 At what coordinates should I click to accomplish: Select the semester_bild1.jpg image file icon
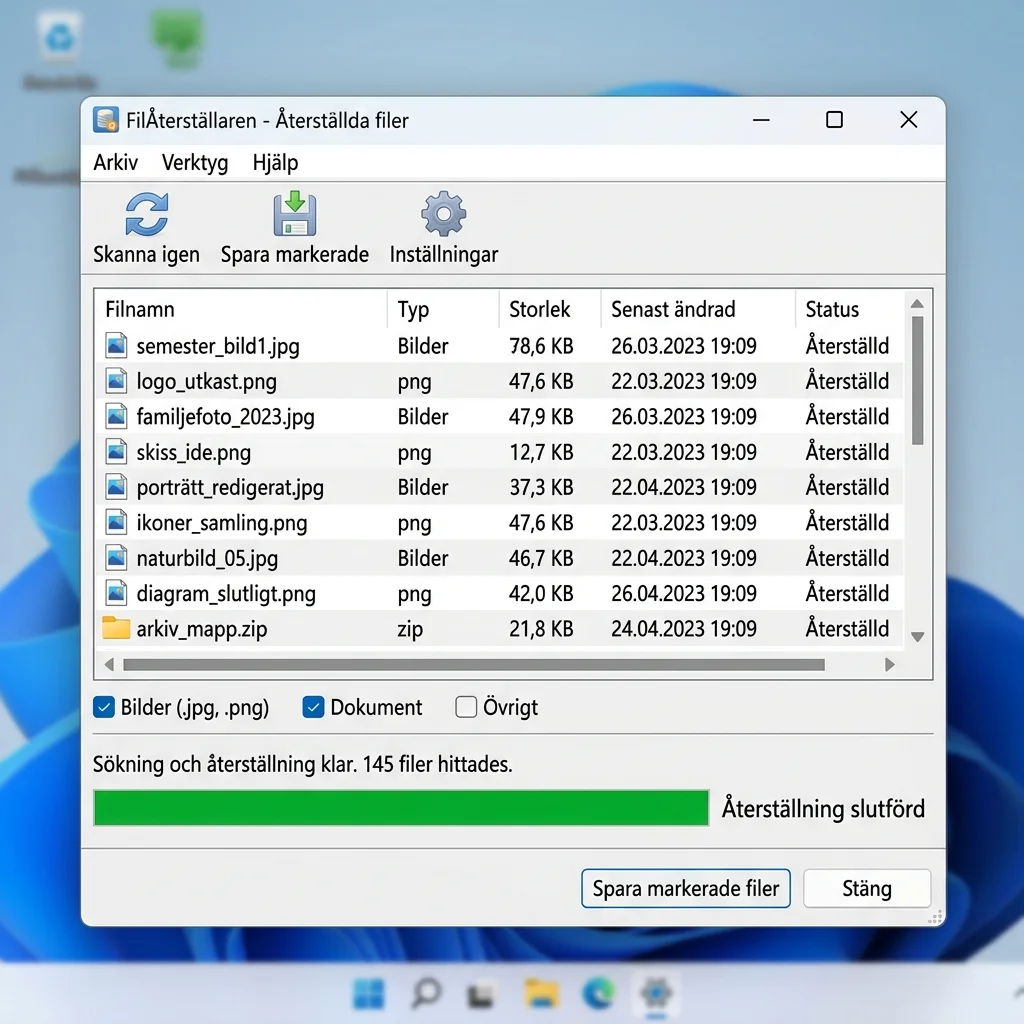(x=116, y=345)
